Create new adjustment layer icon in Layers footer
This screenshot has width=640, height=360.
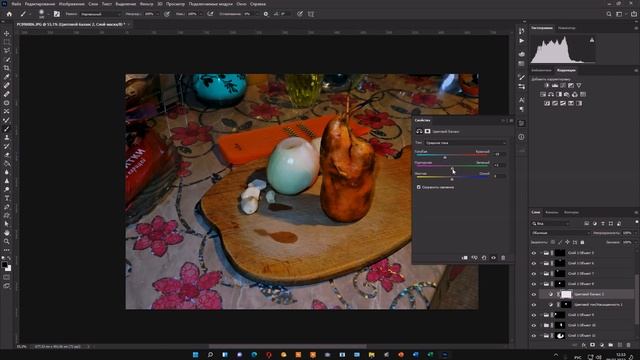tap(602, 345)
